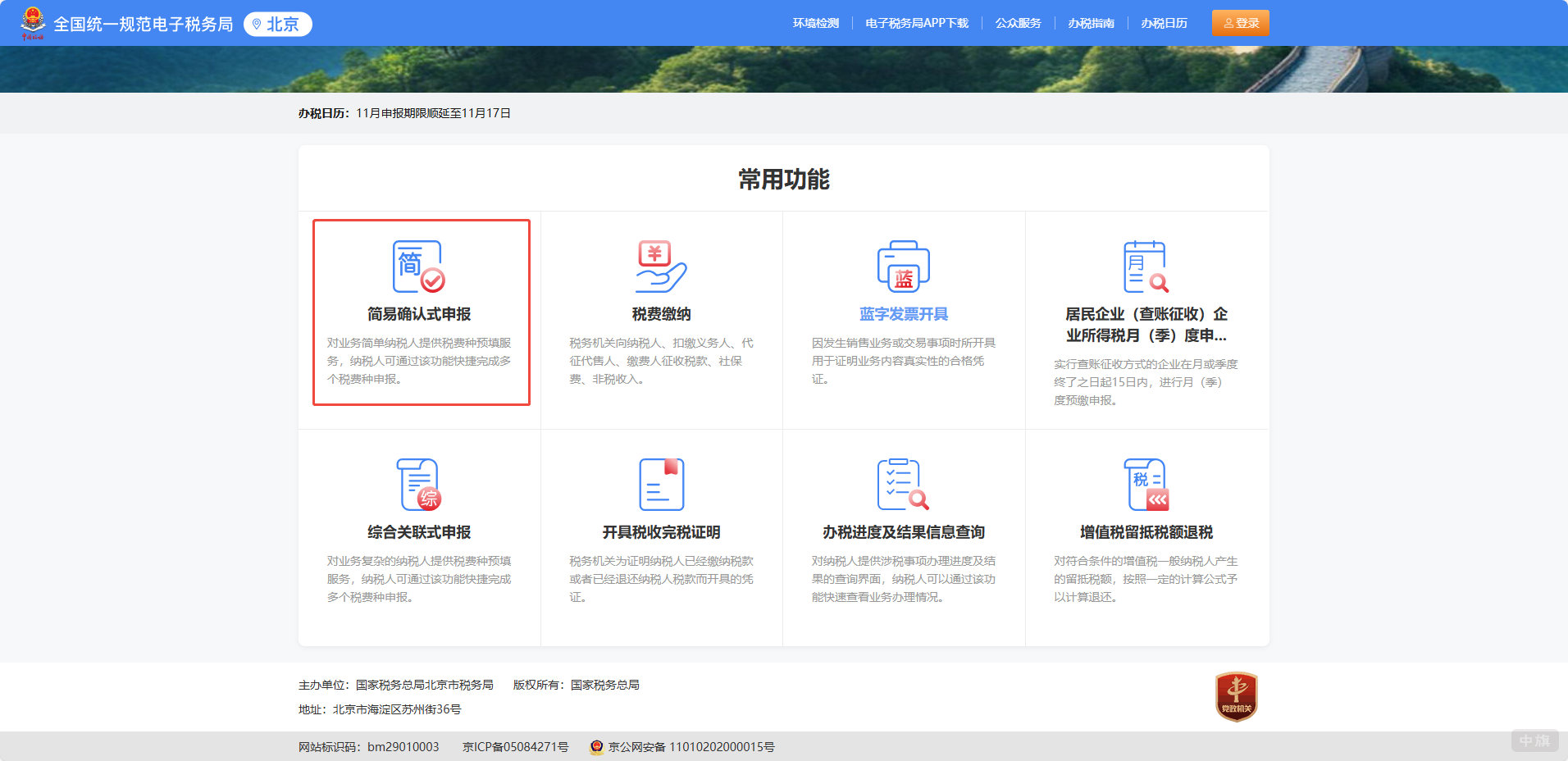This screenshot has width=1568, height=761.
Task: Click the 税费缴纳 hand-with-coin icon
Action: coord(661,264)
